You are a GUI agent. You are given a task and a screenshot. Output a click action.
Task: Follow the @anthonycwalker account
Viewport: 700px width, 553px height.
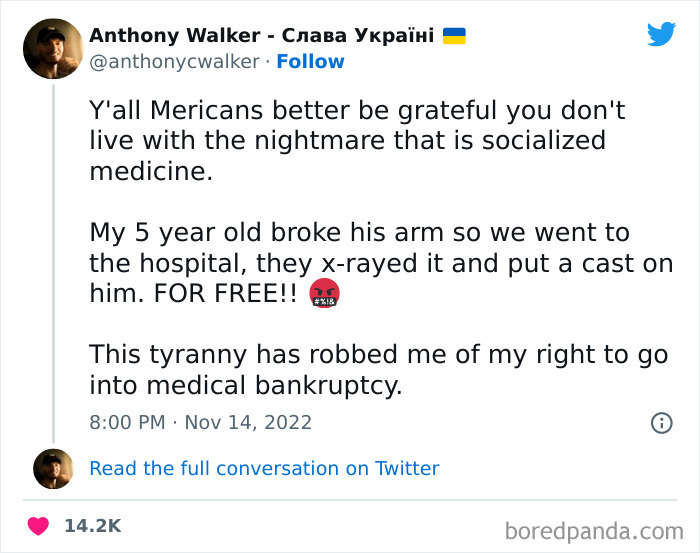pyautogui.click(x=310, y=61)
